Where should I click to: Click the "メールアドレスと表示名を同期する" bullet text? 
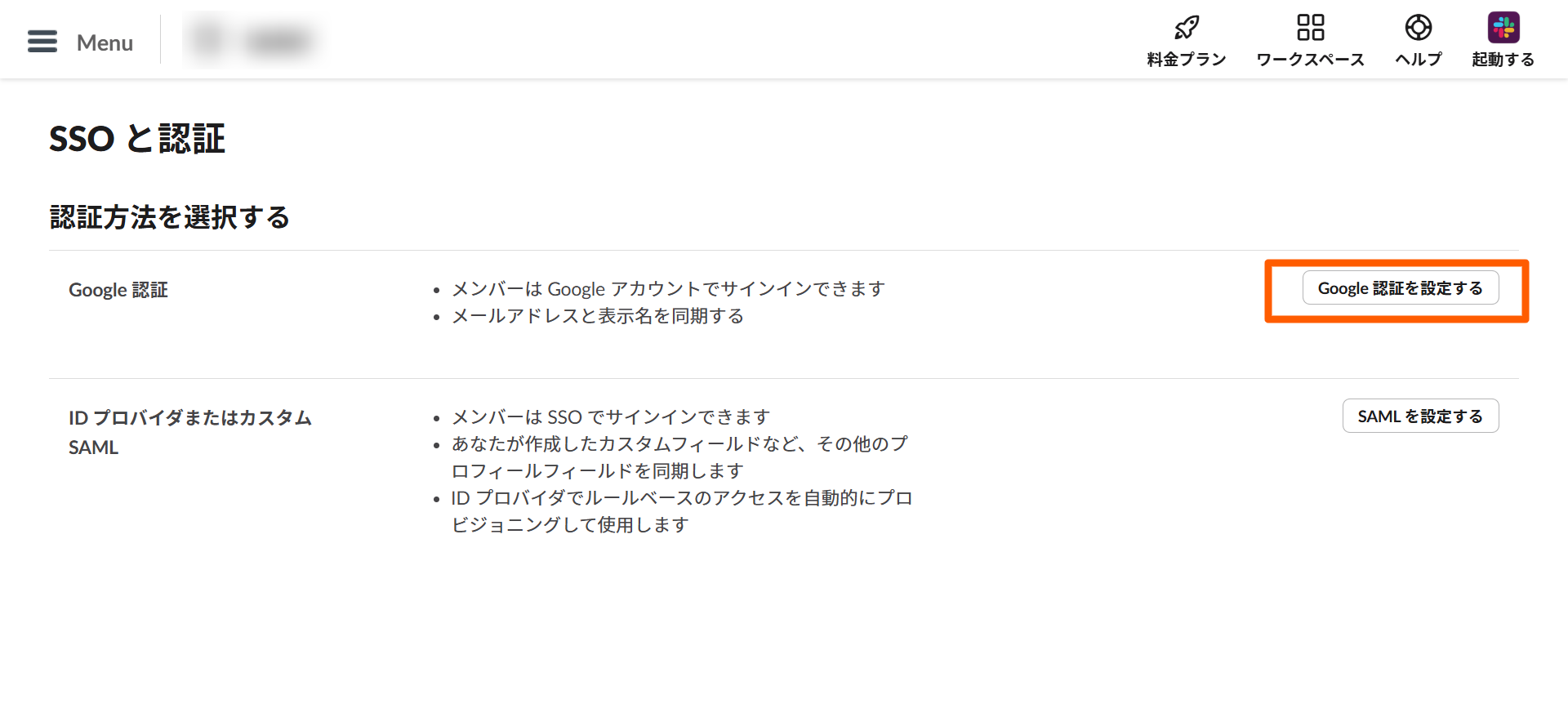pos(597,316)
